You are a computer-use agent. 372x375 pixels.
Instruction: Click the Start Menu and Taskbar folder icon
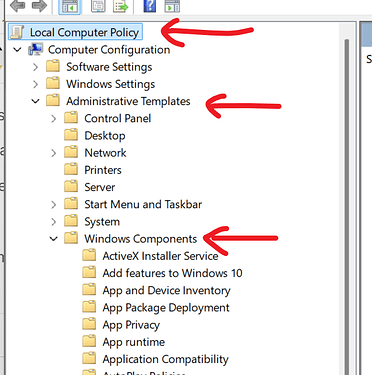(71, 204)
